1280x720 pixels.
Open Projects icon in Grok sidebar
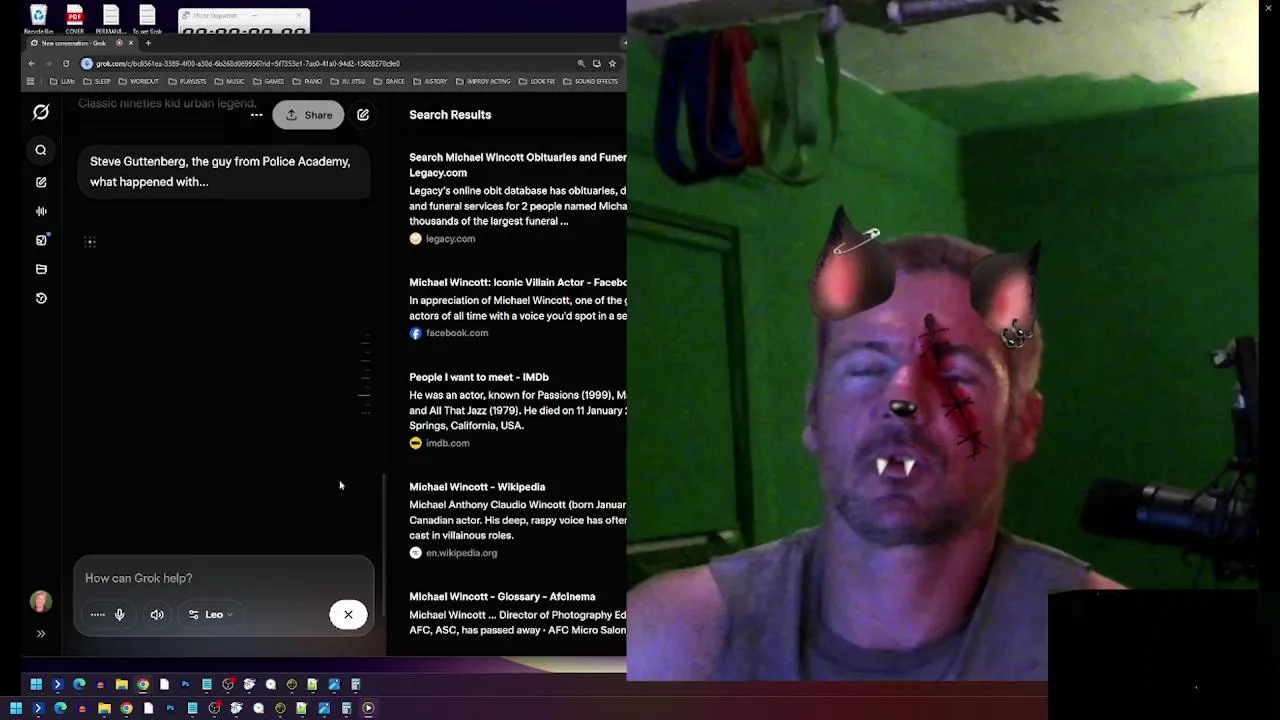(41, 269)
